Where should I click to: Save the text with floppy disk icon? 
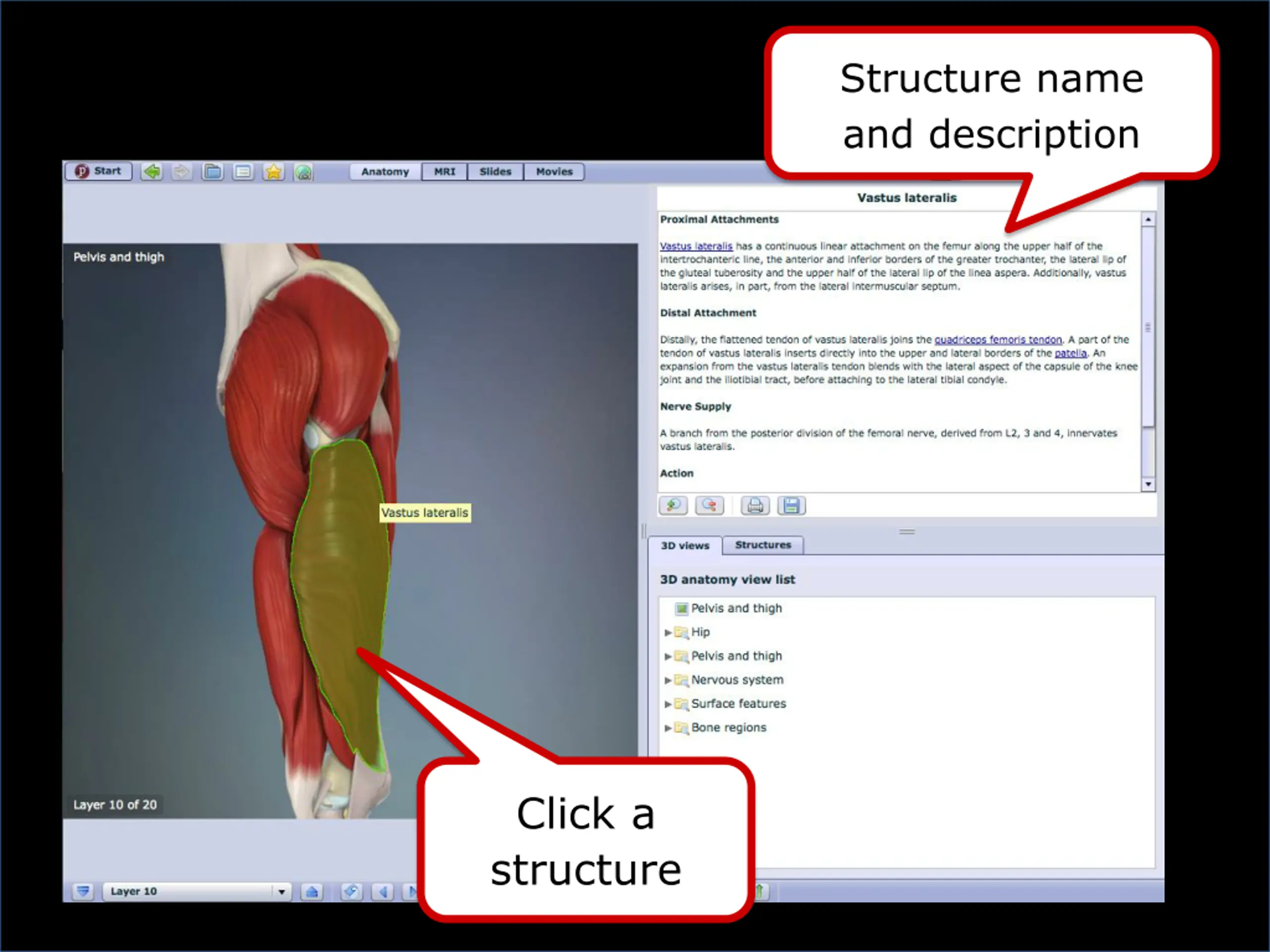791,505
